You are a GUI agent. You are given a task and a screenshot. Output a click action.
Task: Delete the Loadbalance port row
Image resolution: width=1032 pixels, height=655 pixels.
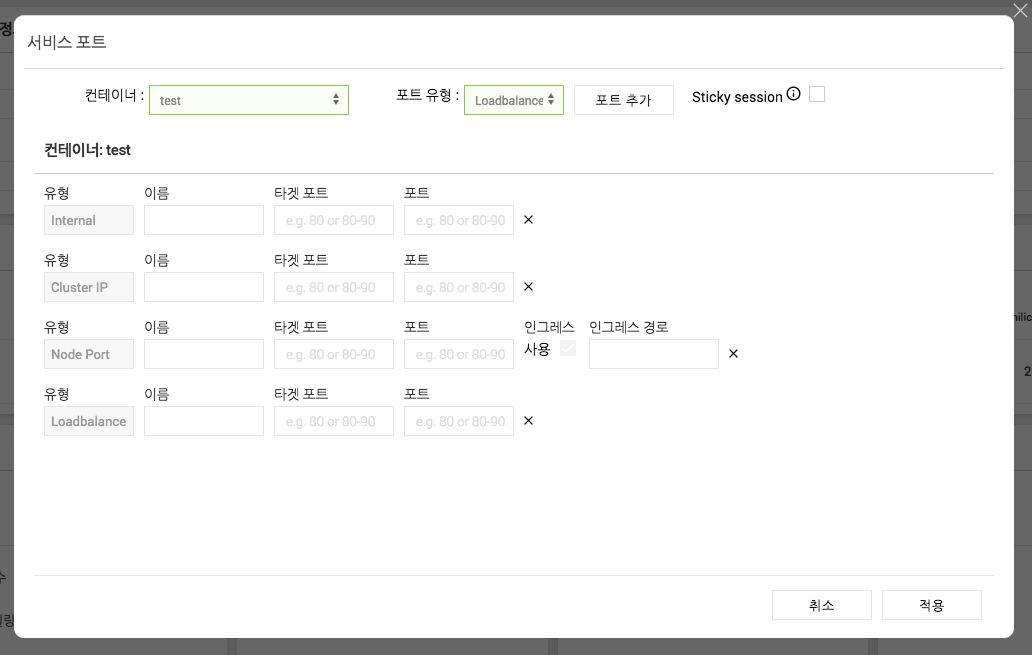point(528,421)
